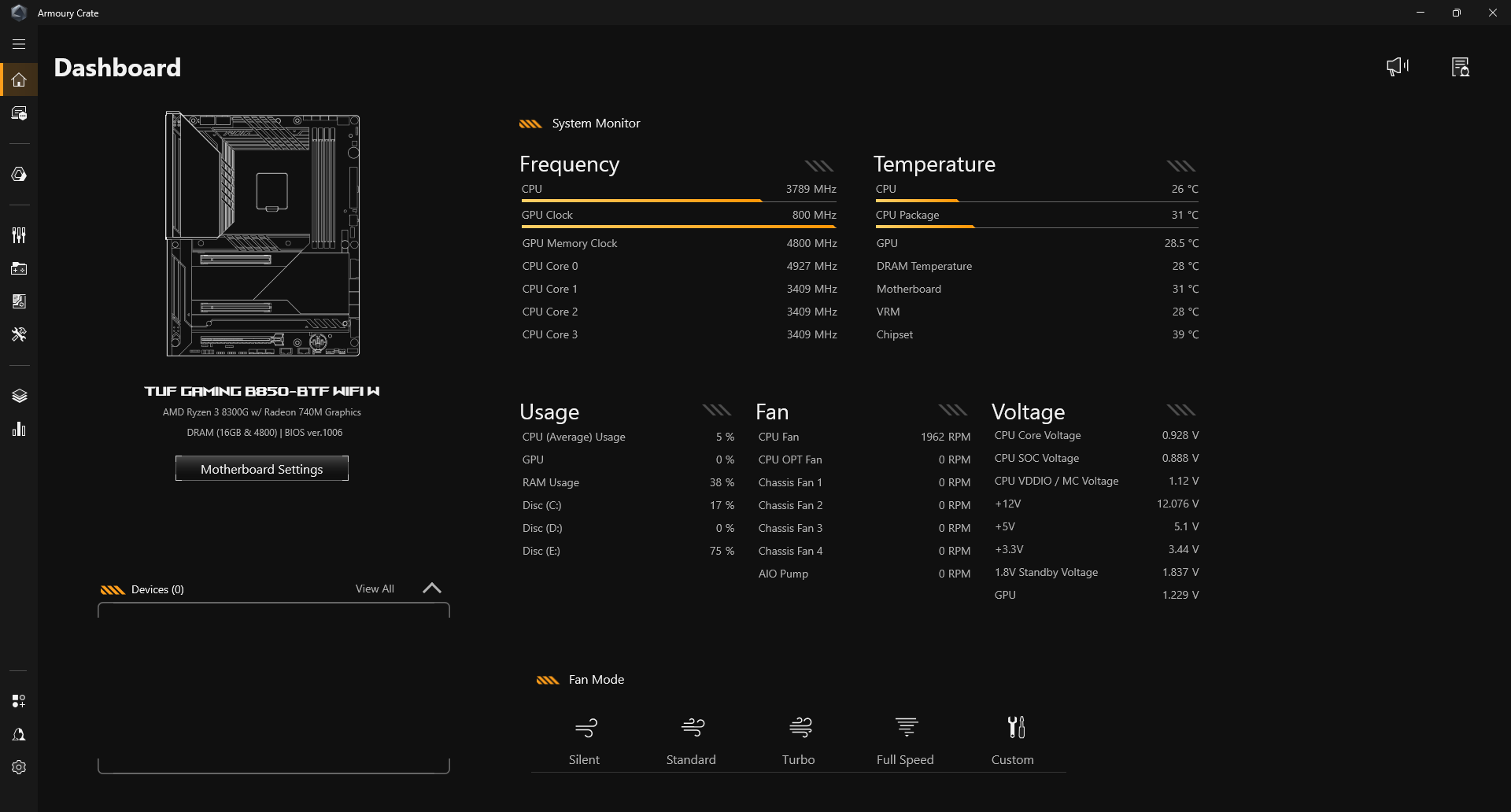Select GPU Memory Clock row

coord(679,243)
